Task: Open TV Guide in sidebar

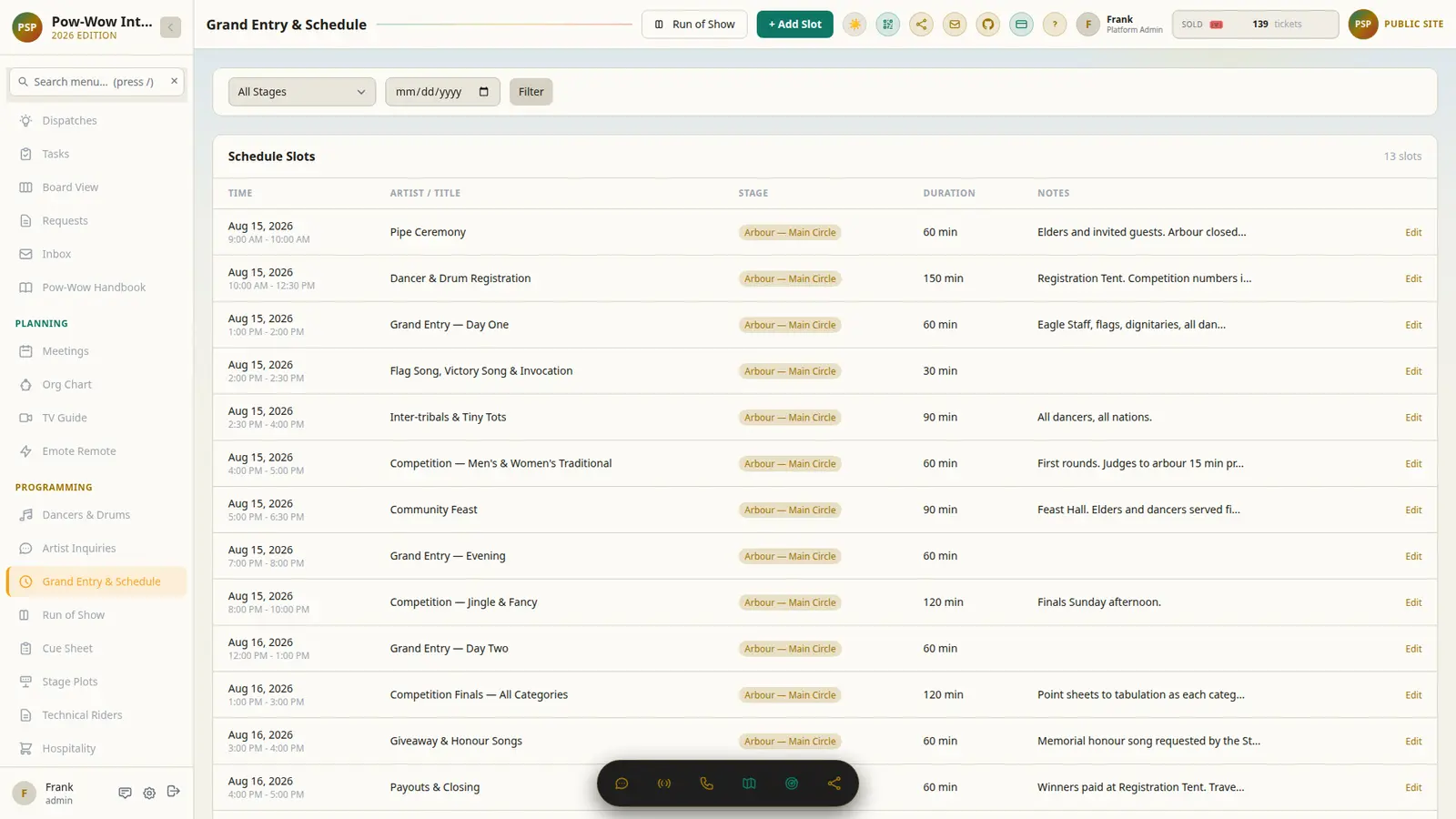Action: click(96, 418)
